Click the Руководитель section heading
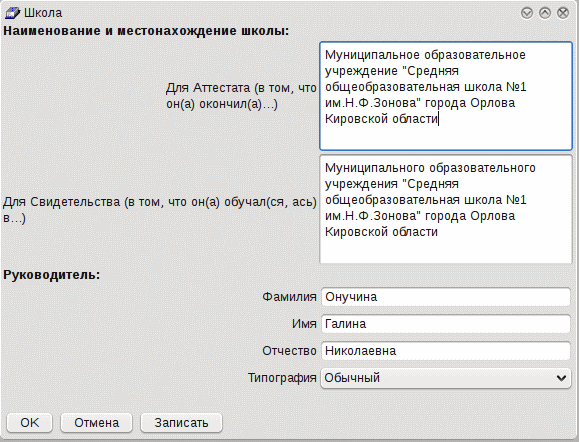This screenshot has width=579, height=442. [x=52, y=275]
